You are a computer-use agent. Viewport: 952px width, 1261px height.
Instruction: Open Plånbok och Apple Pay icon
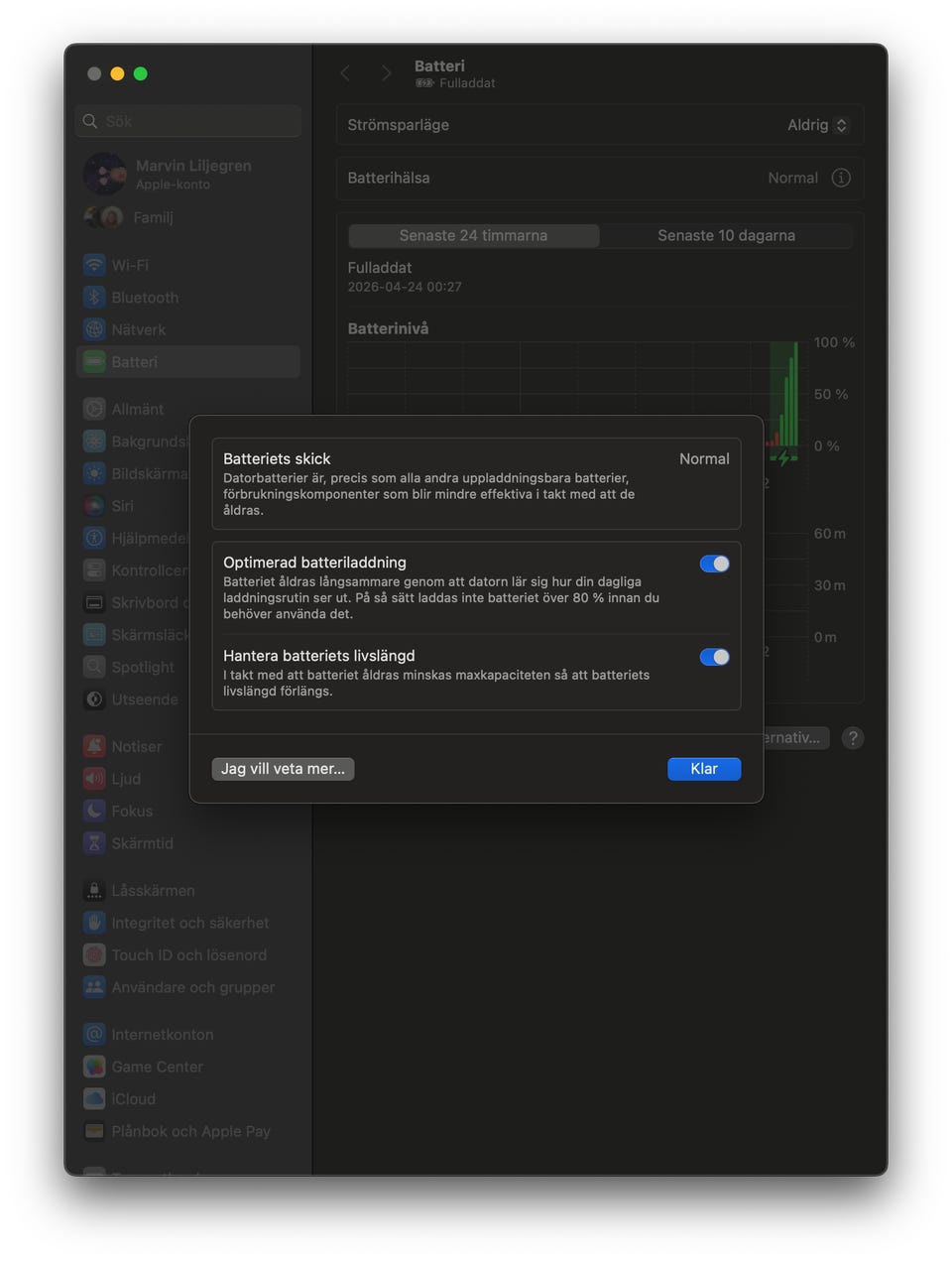(x=94, y=1131)
